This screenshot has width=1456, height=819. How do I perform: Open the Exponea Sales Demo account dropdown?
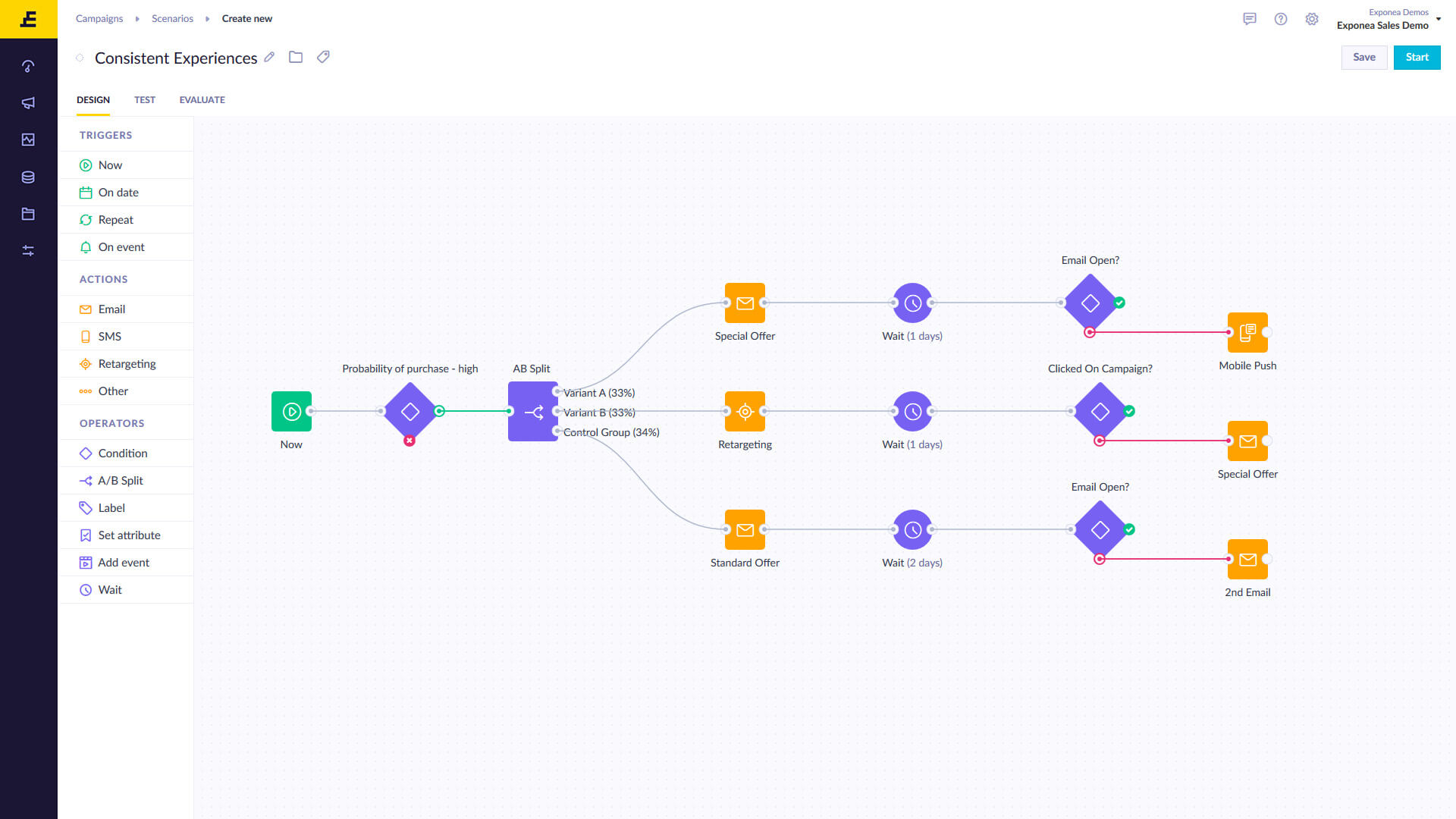1389,19
